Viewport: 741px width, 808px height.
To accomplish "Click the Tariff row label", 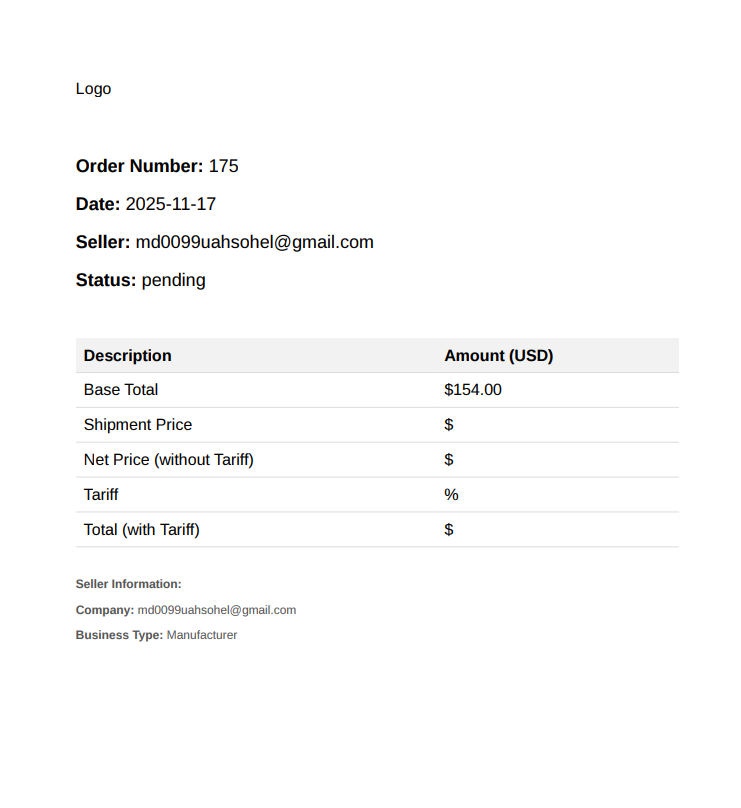I will [x=101, y=495].
